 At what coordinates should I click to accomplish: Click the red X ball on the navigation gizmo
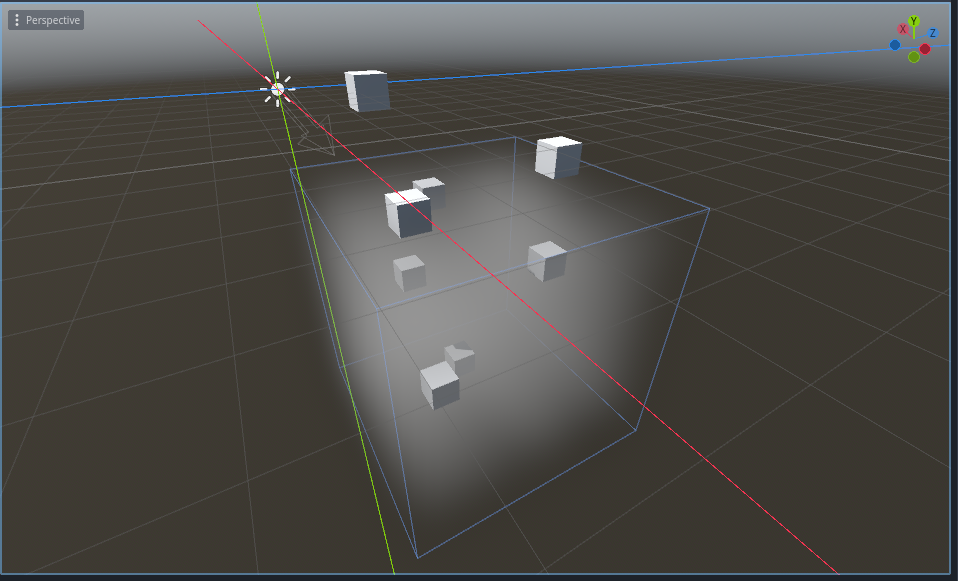903,28
